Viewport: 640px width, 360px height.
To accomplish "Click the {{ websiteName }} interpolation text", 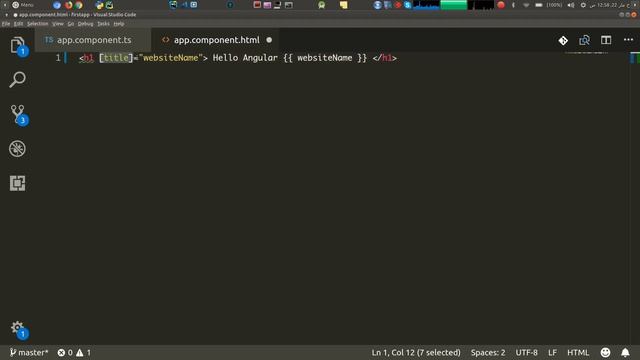I will pos(325,58).
